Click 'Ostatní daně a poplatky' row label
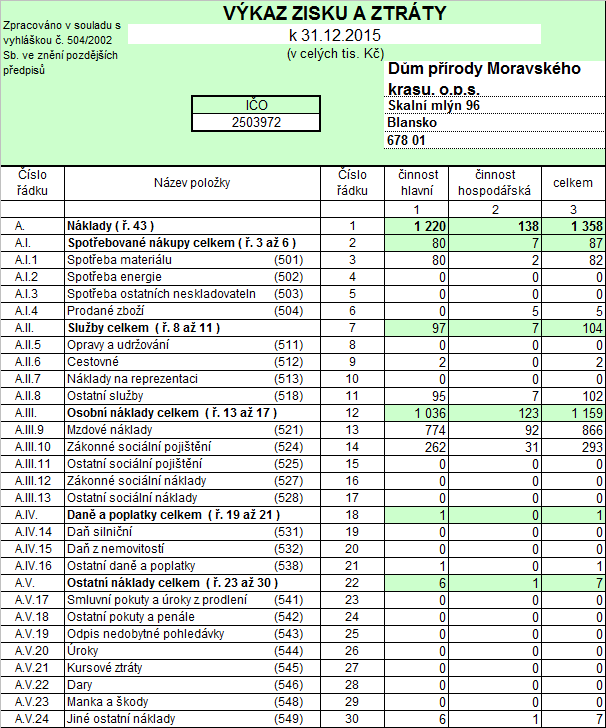This screenshot has height=728, width=606. 131,566
